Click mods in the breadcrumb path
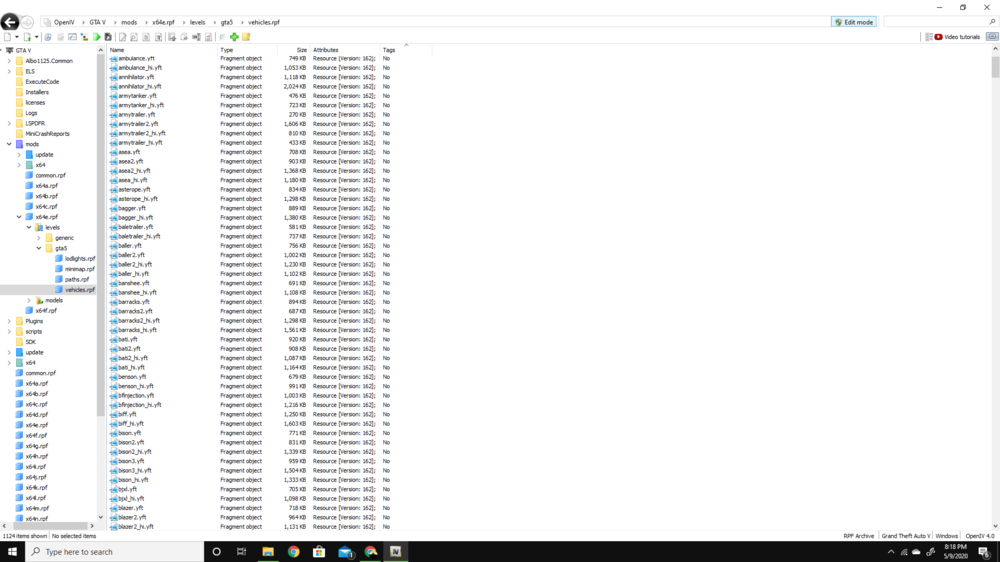The height and width of the screenshot is (562, 1000). pyautogui.click(x=129, y=22)
